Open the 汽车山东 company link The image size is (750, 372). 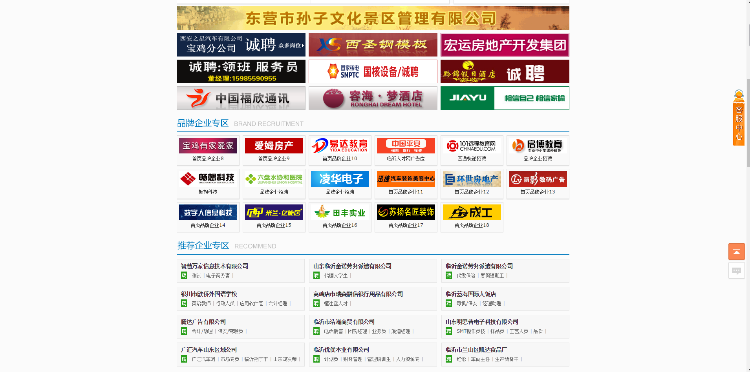[209, 350]
